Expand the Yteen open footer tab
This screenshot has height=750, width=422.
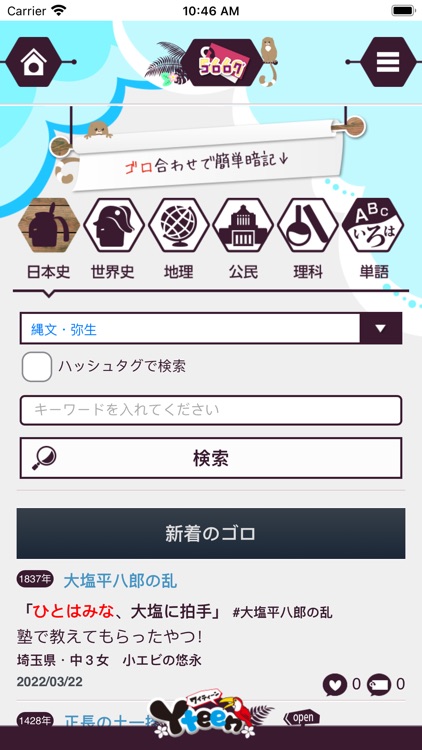301,717
